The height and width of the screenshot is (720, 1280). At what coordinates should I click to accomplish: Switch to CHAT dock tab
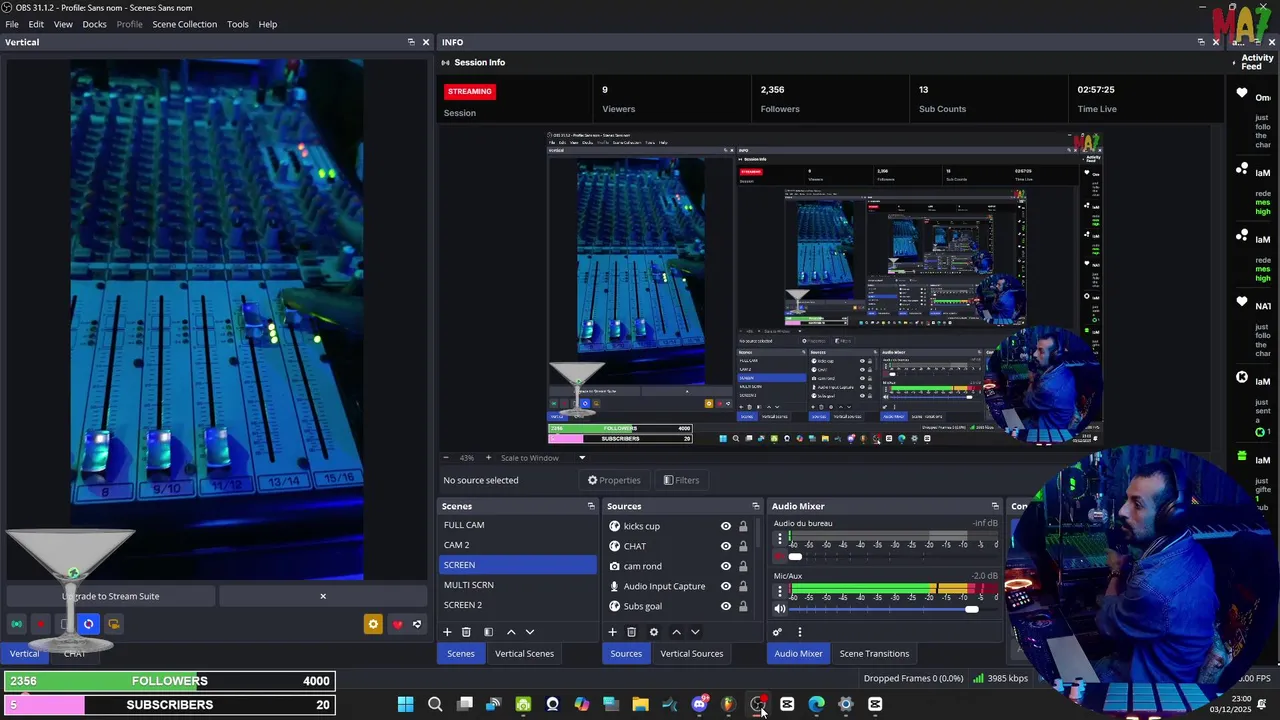coord(74,654)
